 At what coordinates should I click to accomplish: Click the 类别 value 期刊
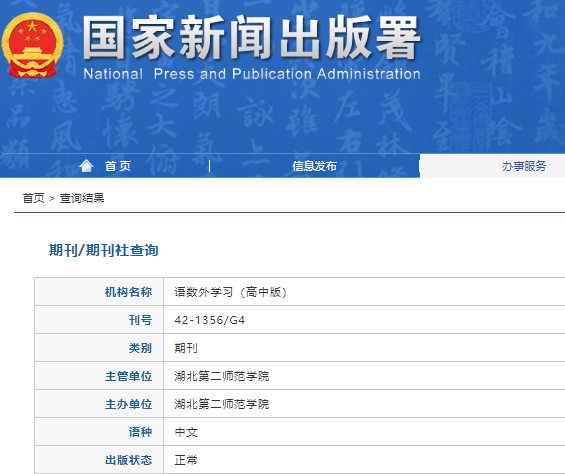(x=186, y=348)
